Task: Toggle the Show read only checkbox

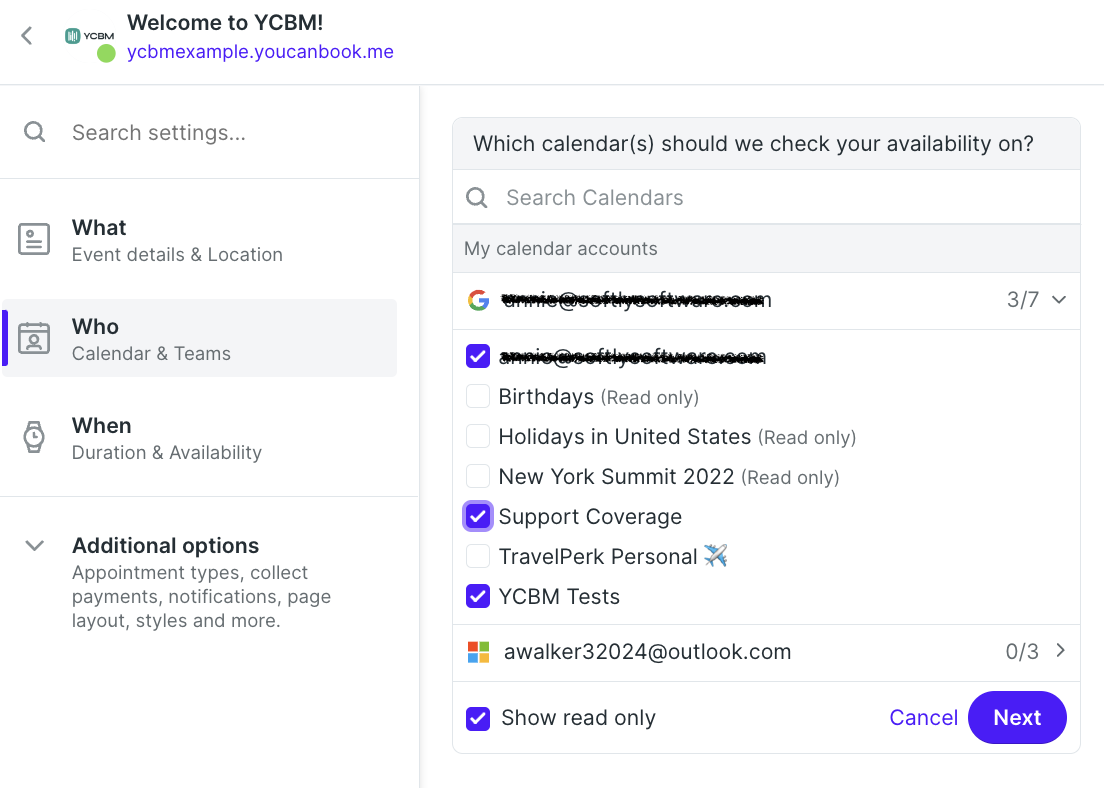Action: pos(478,719)
